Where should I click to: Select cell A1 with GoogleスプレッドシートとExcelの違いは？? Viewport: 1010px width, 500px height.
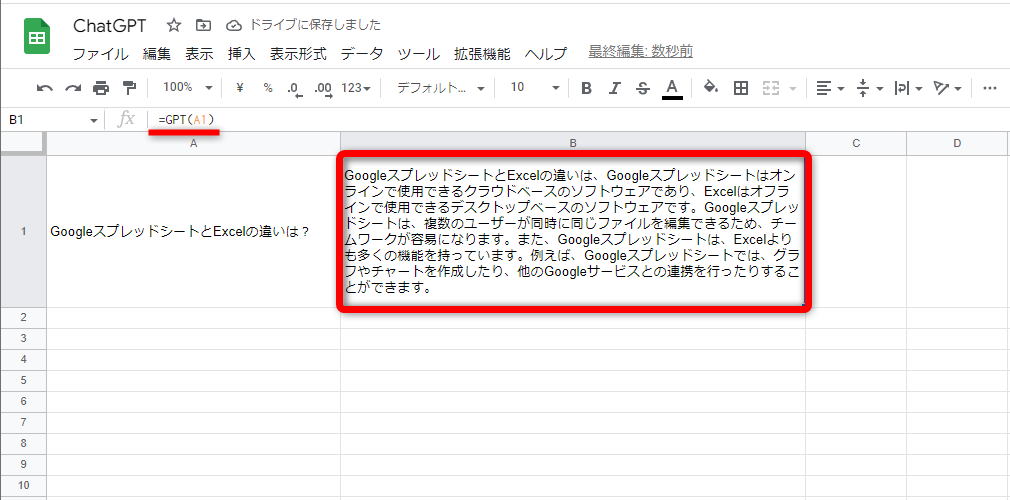click(x=193, y=231)
